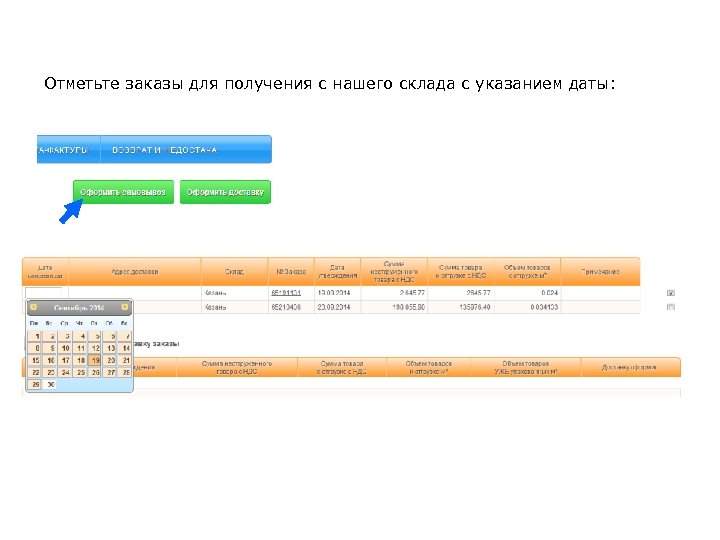Click 'Оформить самовывоз' green button
The height and width of the screenshot is (540, 720).
tap(123, 192)
